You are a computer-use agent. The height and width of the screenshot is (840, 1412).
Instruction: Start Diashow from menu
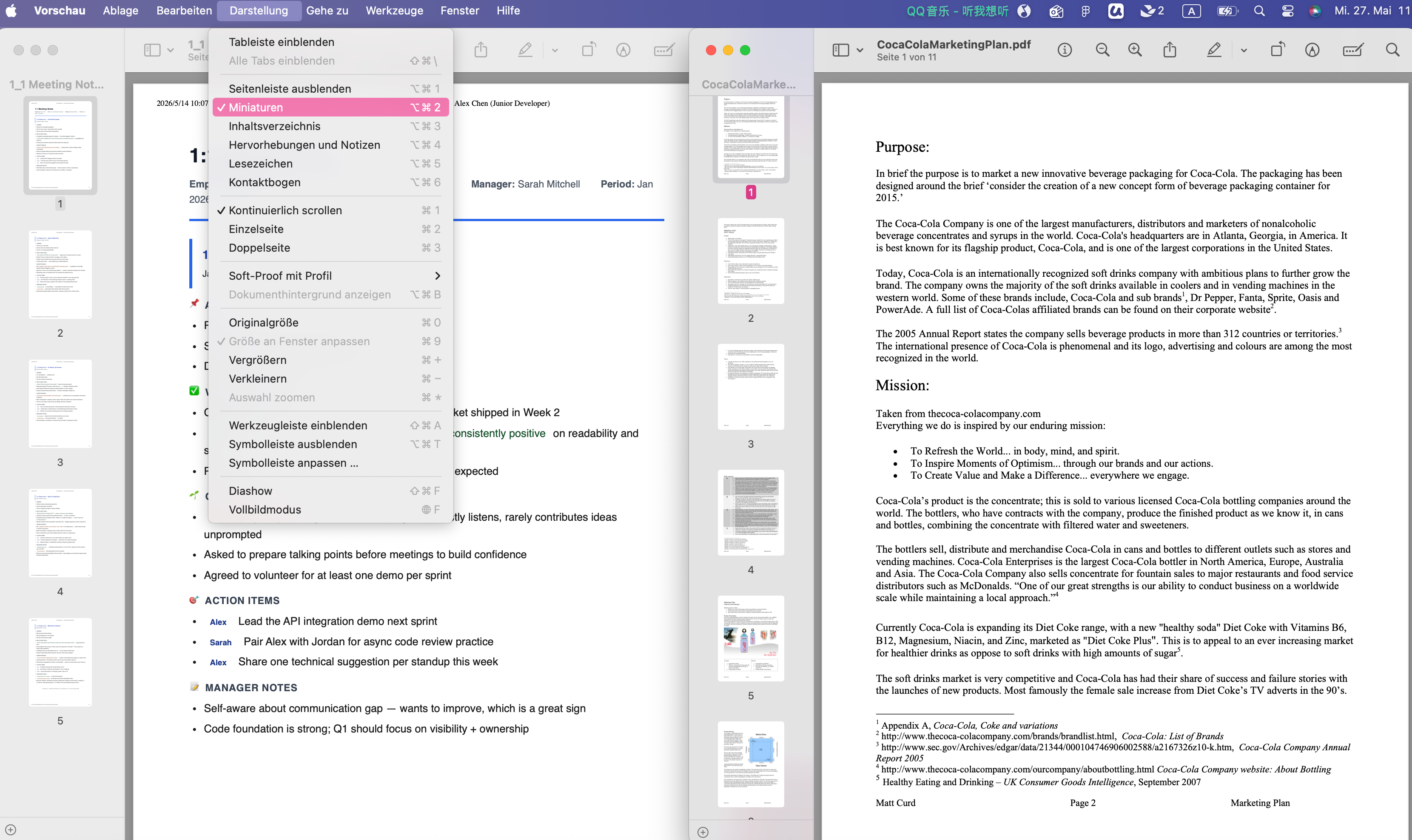(x=330, y=491)
